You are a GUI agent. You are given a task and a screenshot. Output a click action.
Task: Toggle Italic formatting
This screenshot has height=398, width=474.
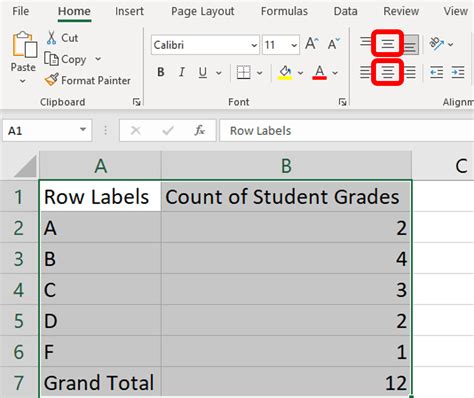pyautogui.click(x=182, y=72)
